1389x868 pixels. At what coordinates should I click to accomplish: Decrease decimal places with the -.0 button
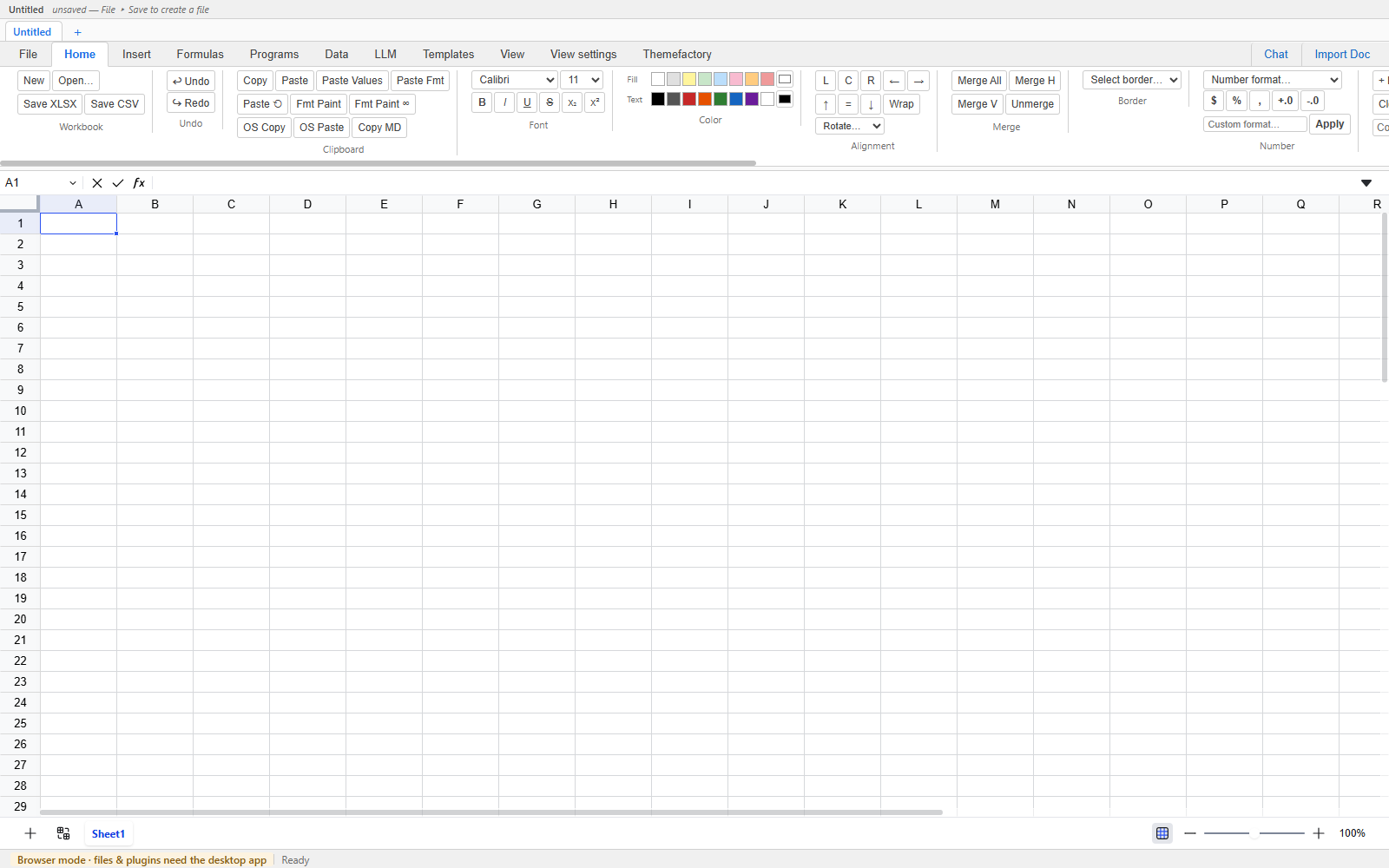coord(1313,101)
